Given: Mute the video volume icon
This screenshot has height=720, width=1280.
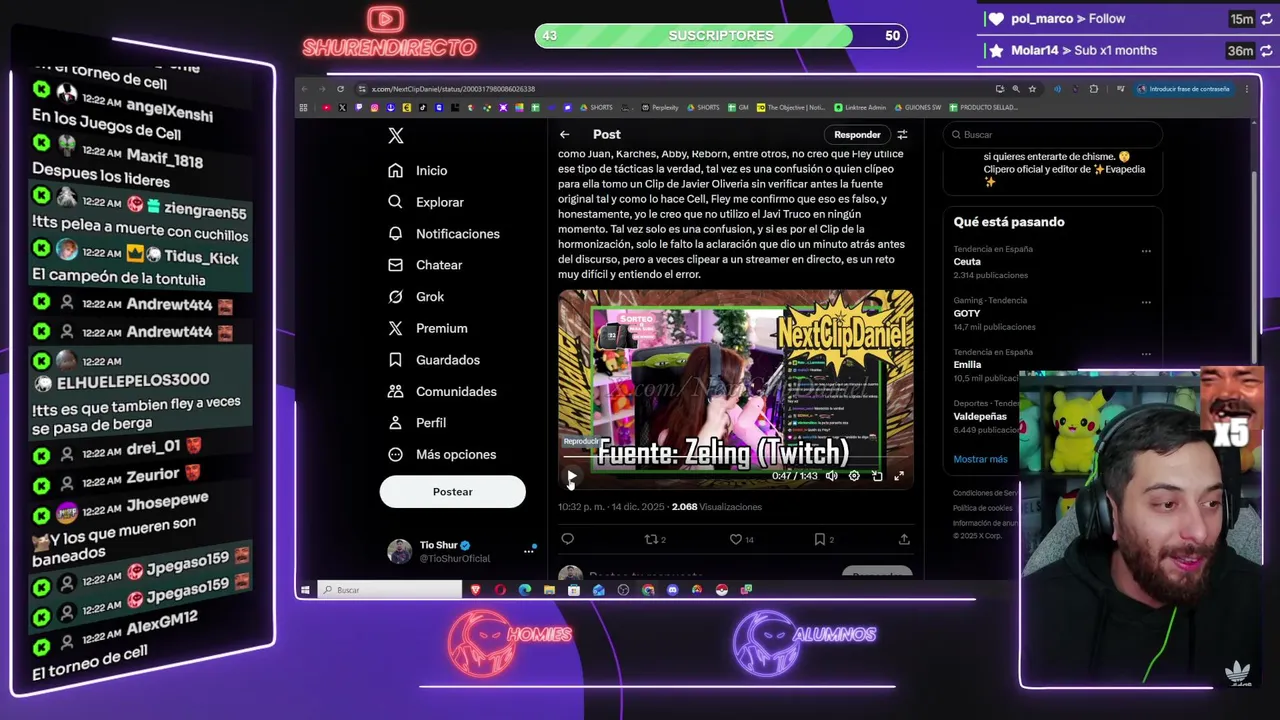Looking at the screenshot, I should pos(831,476).
